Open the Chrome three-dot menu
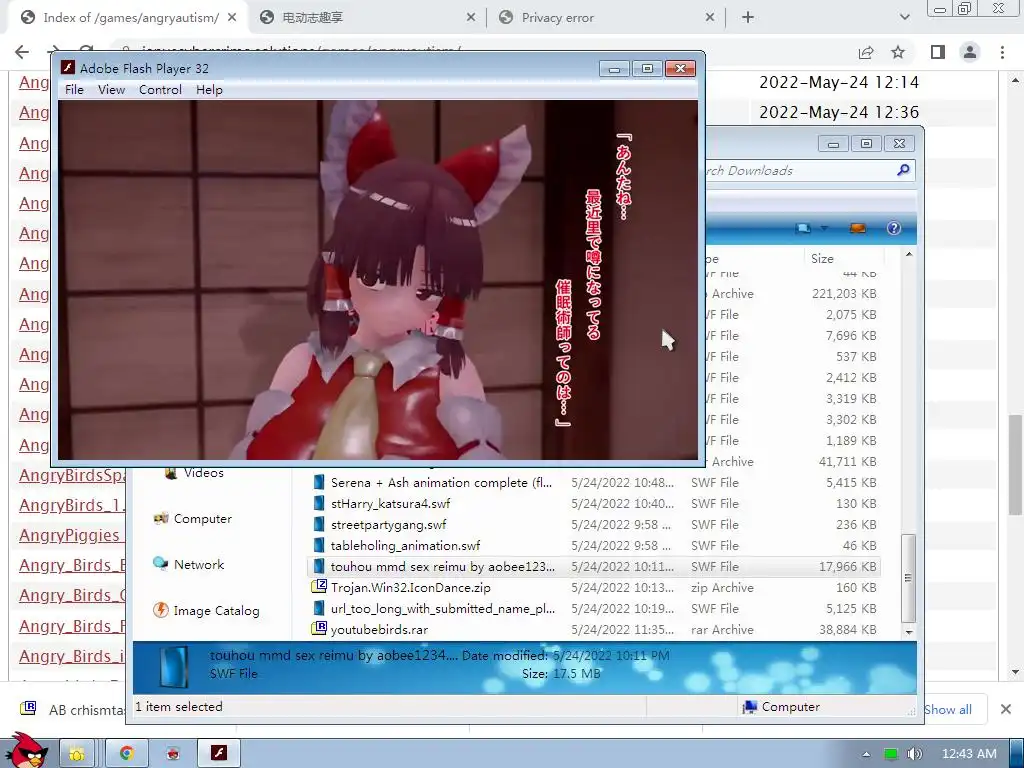Viewport: 1024px width, 768px height. pos(1002,52)
